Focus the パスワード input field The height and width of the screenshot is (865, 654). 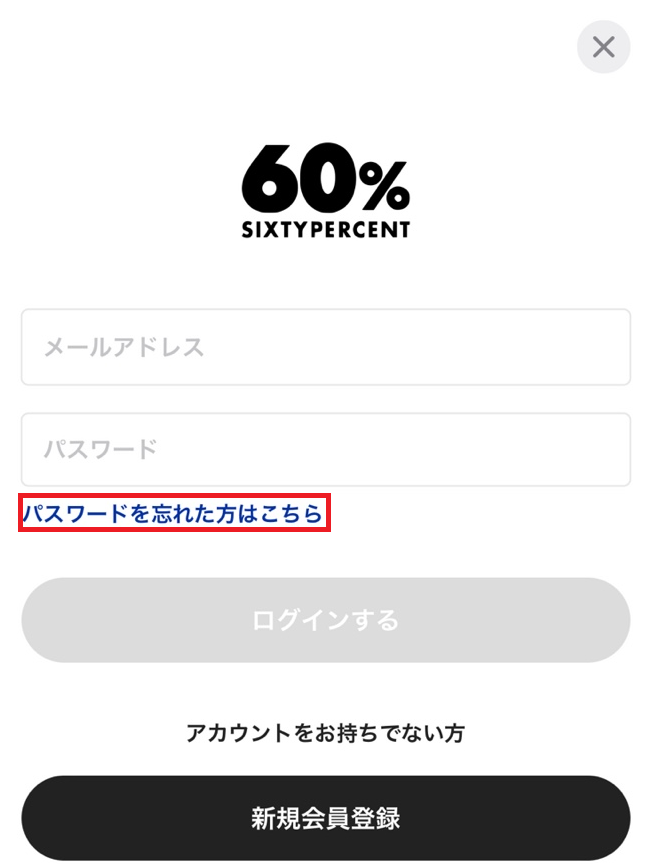coord(326,449)
